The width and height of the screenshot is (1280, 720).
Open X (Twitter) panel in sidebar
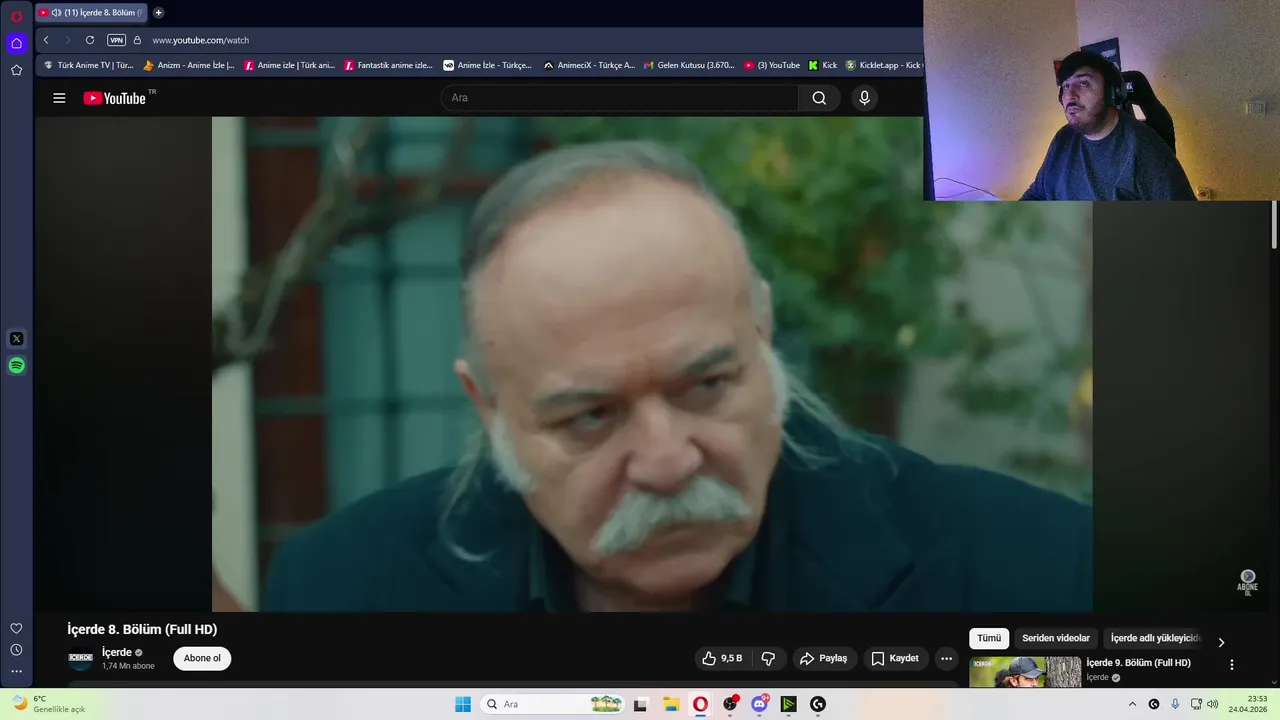pyautogui.click(x=16, y=339)
